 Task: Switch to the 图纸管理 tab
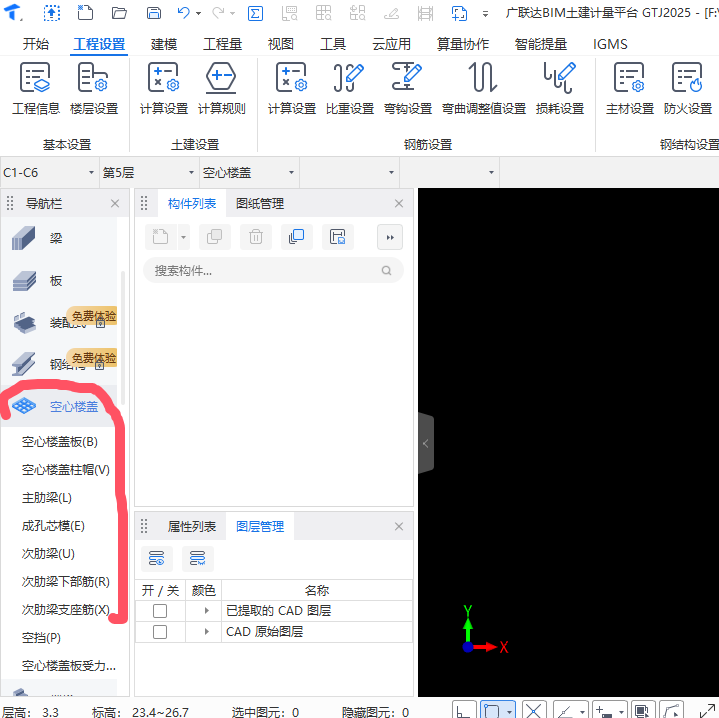(260, 204)
